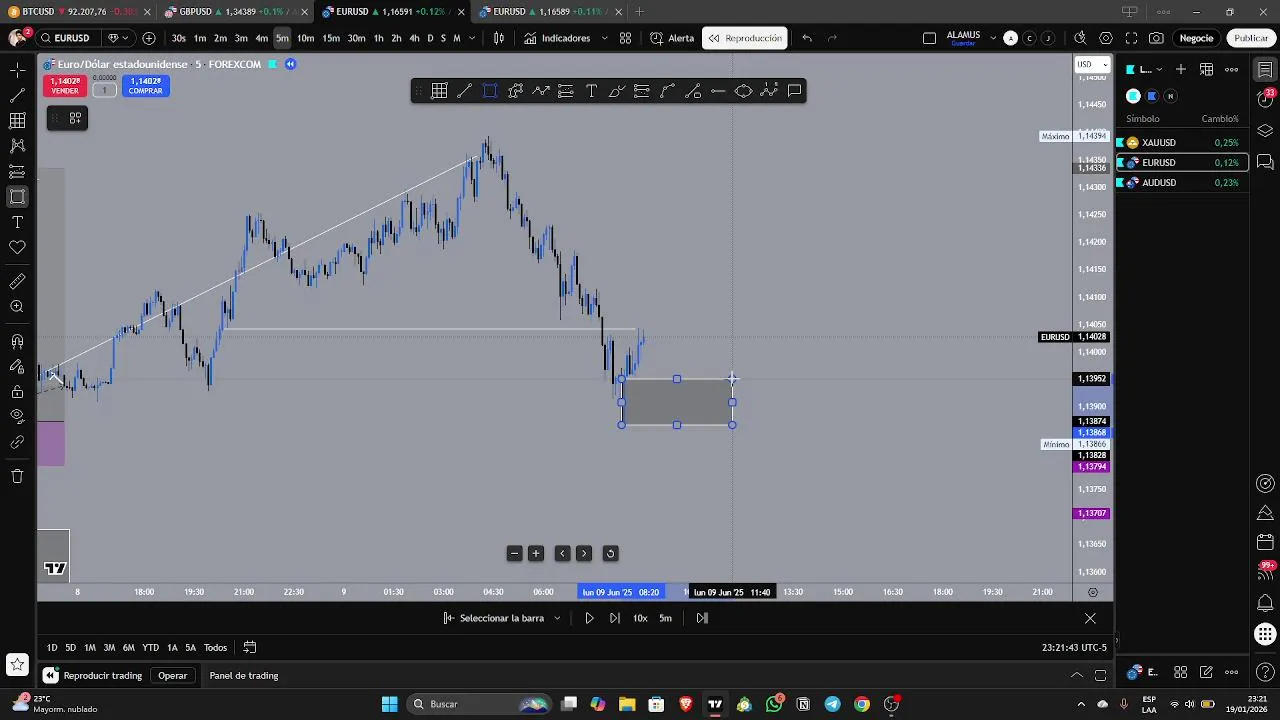Select the rectangle icon in floating drawing toolbar
Image resolution: width=1280 pixels, height=720 pixels.
coord(490,91)
